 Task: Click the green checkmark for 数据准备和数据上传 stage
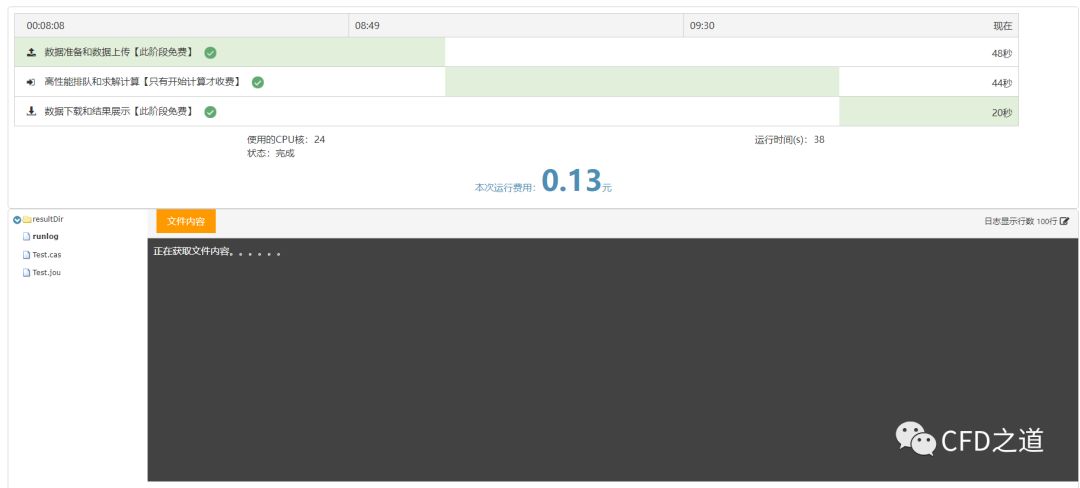pos(210,52)
